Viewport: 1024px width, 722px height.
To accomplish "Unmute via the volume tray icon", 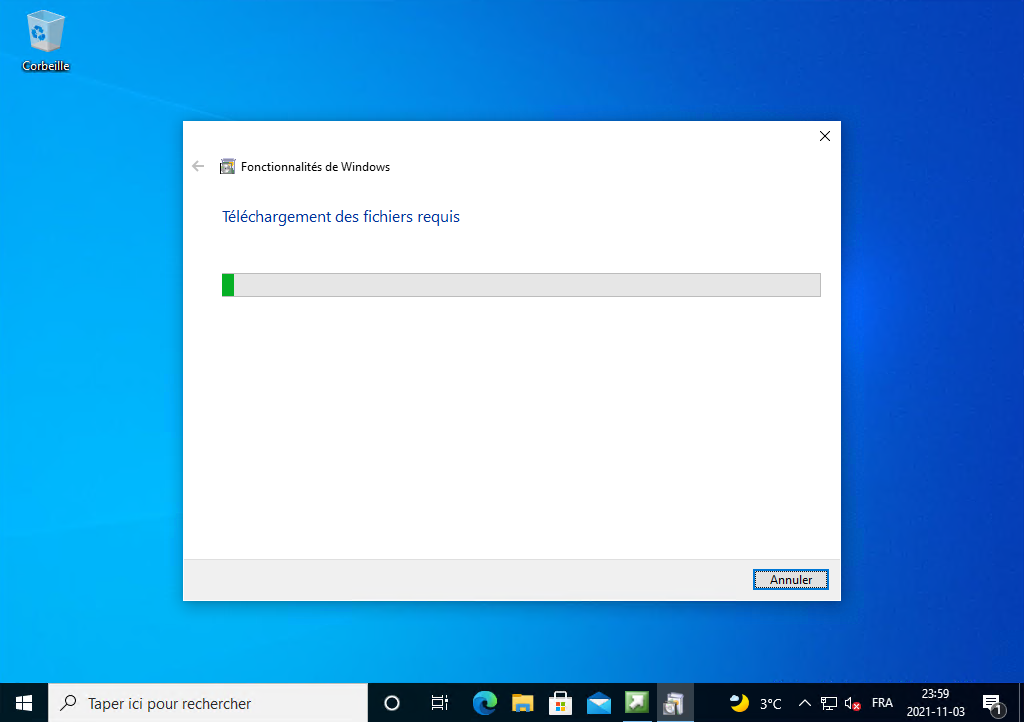I will [x=853, y=703].
